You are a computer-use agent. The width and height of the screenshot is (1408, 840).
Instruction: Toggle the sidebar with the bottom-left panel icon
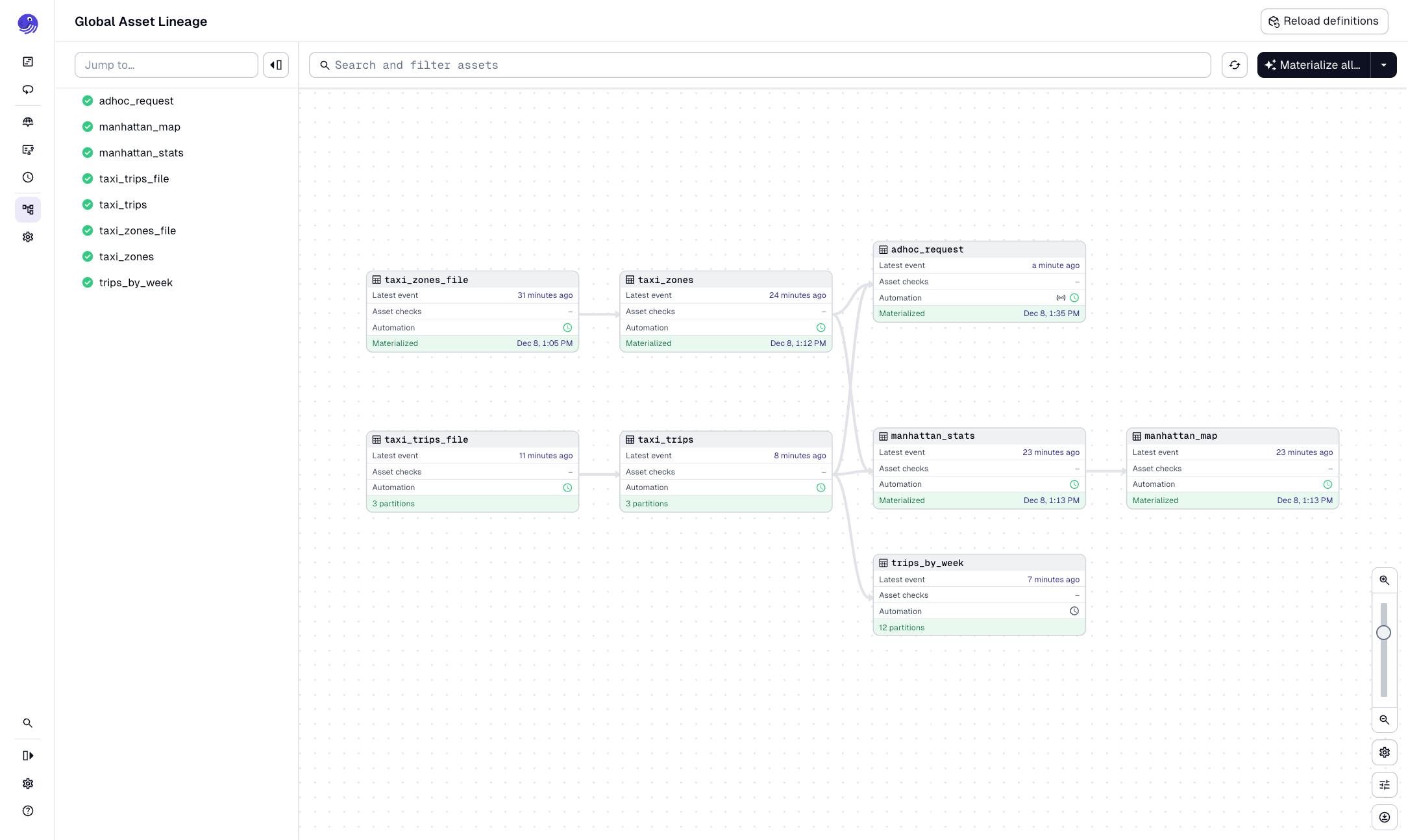coord(28,755)
